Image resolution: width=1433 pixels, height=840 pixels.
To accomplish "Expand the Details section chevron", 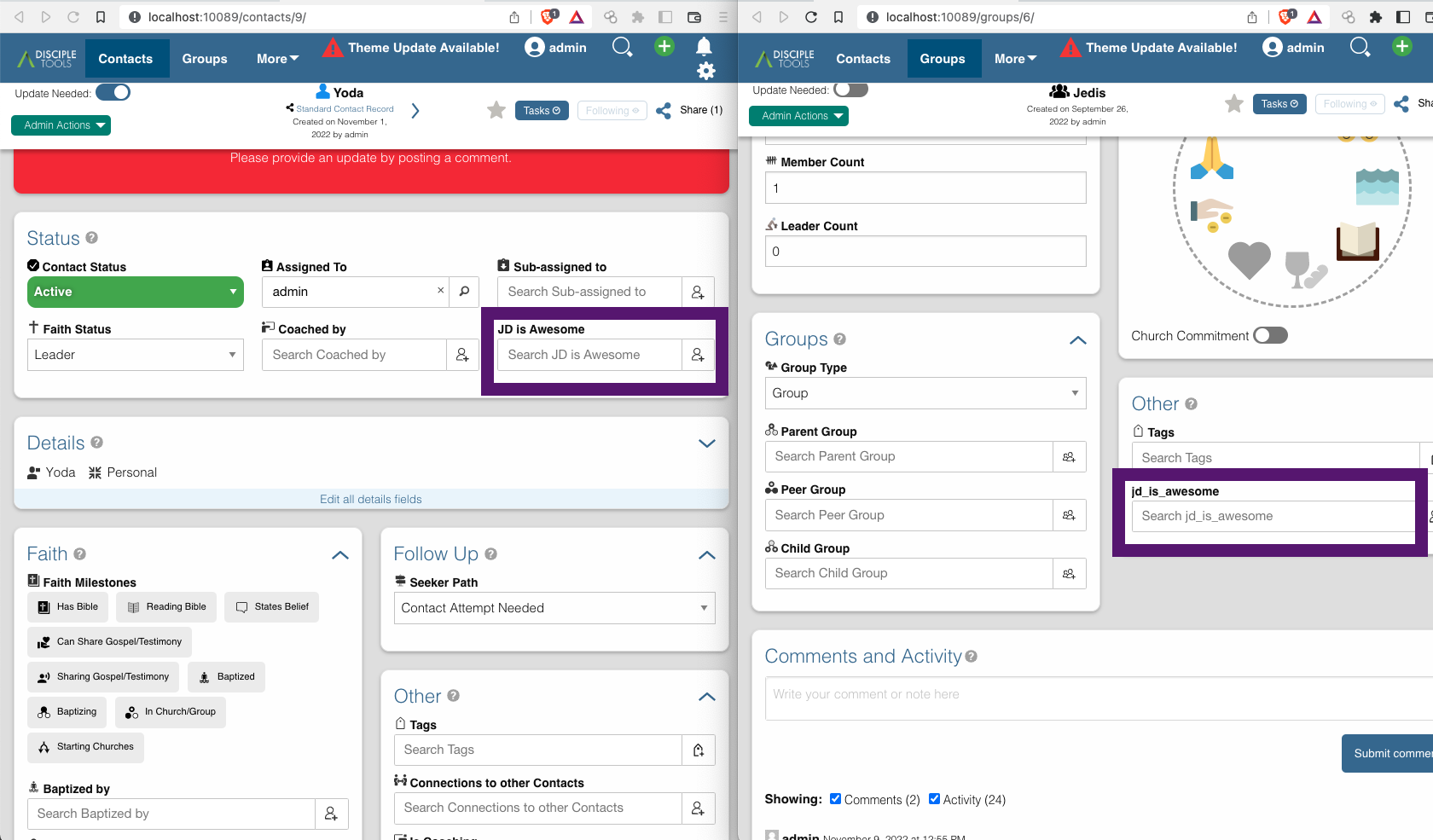I will click(x=707, y=443).
